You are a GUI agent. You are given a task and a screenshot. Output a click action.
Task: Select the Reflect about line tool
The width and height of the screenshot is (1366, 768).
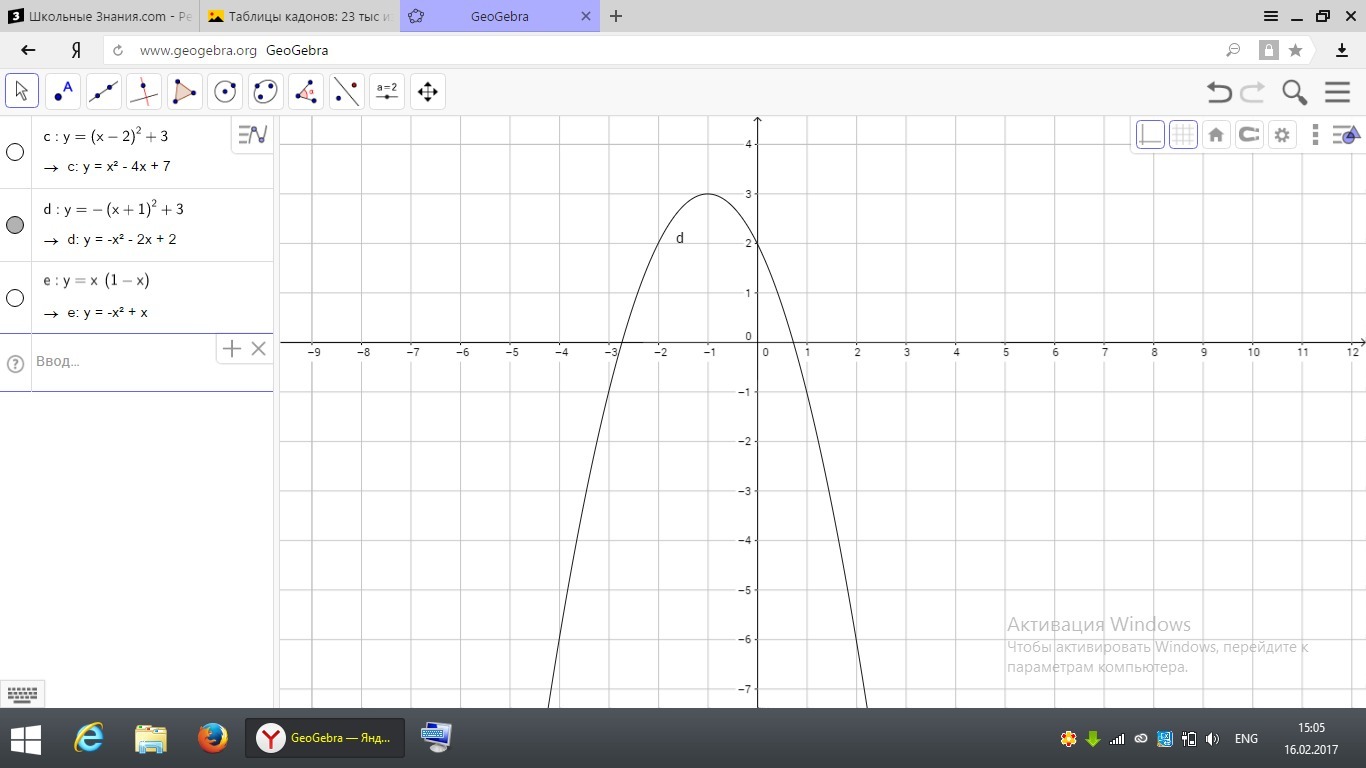pos(346,92)
